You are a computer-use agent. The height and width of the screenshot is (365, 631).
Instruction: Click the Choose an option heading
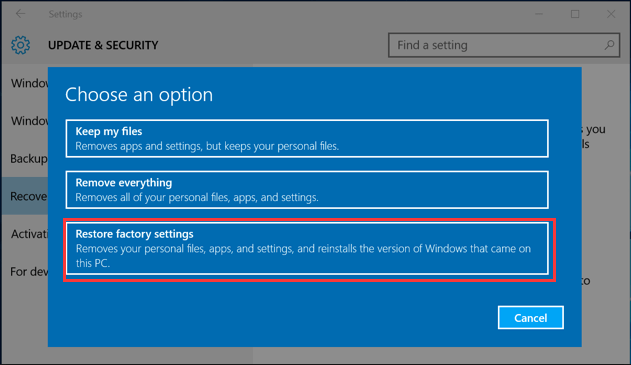[139, 95]
